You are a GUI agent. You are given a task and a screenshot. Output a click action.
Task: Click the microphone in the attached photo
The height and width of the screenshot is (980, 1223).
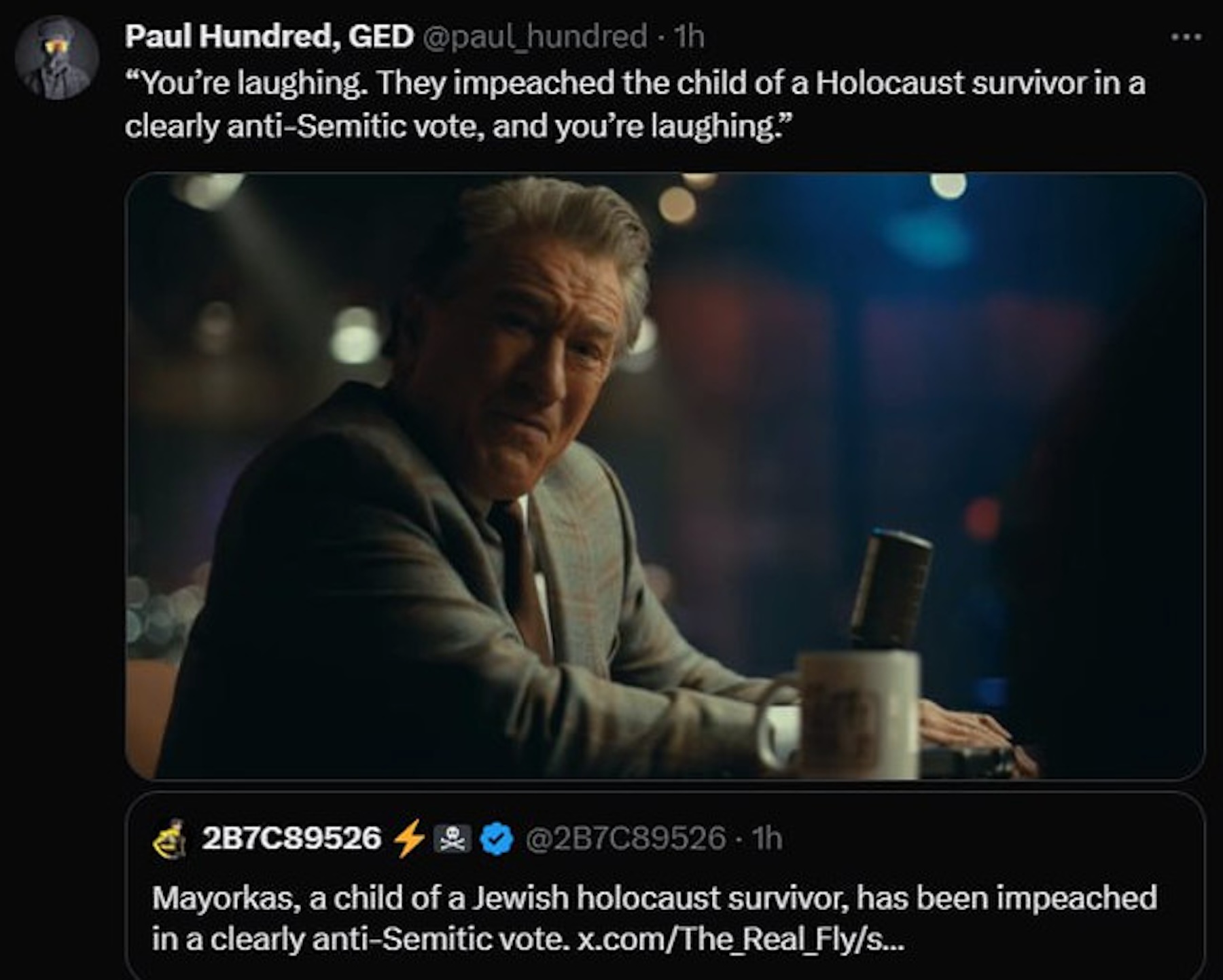point(891,585)
